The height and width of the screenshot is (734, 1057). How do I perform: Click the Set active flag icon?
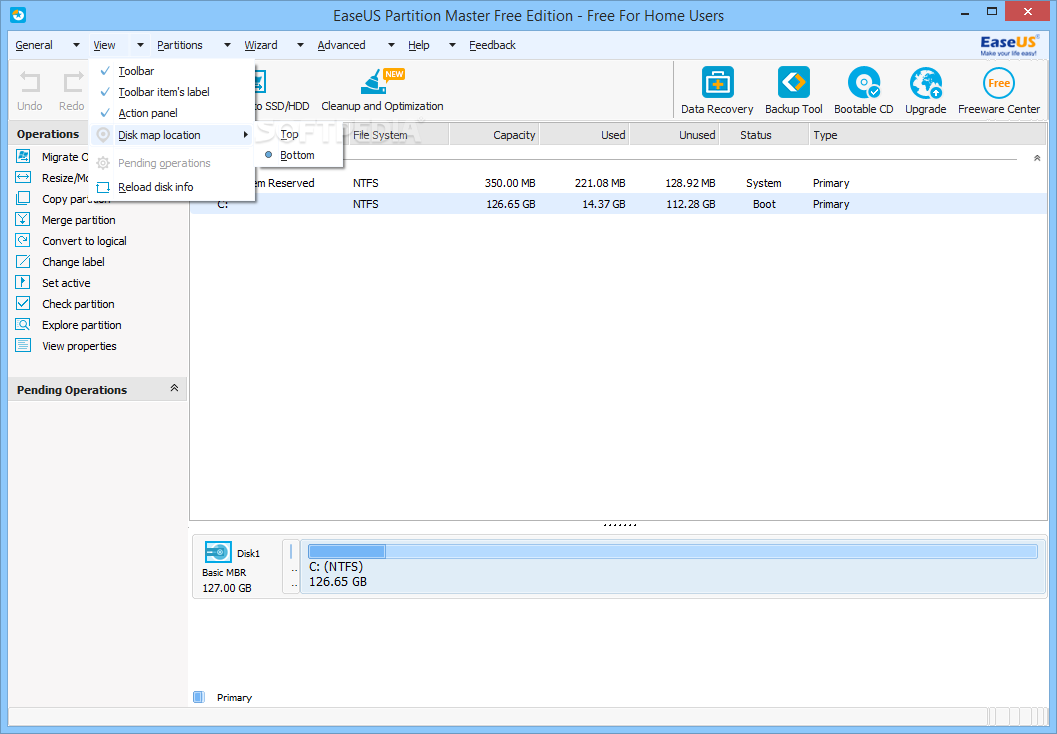coord(23,282)
